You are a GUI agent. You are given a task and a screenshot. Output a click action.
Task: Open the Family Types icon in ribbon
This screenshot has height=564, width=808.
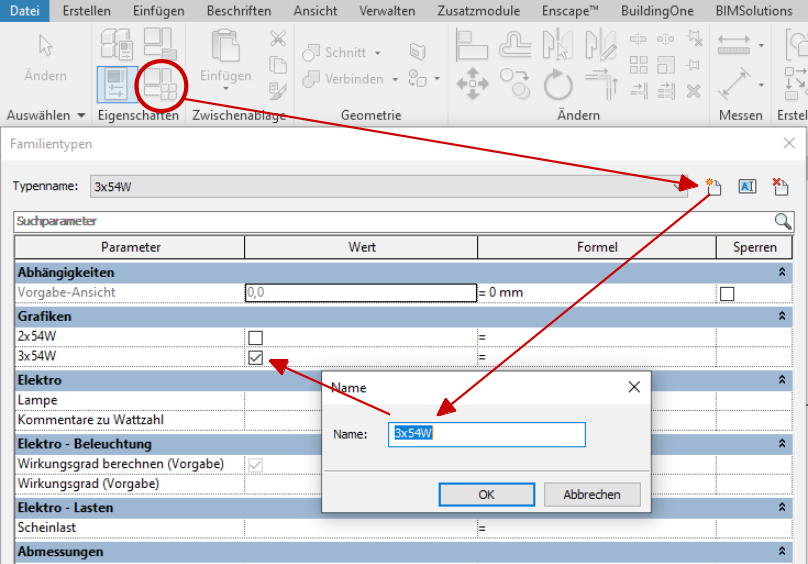[160, 86]
